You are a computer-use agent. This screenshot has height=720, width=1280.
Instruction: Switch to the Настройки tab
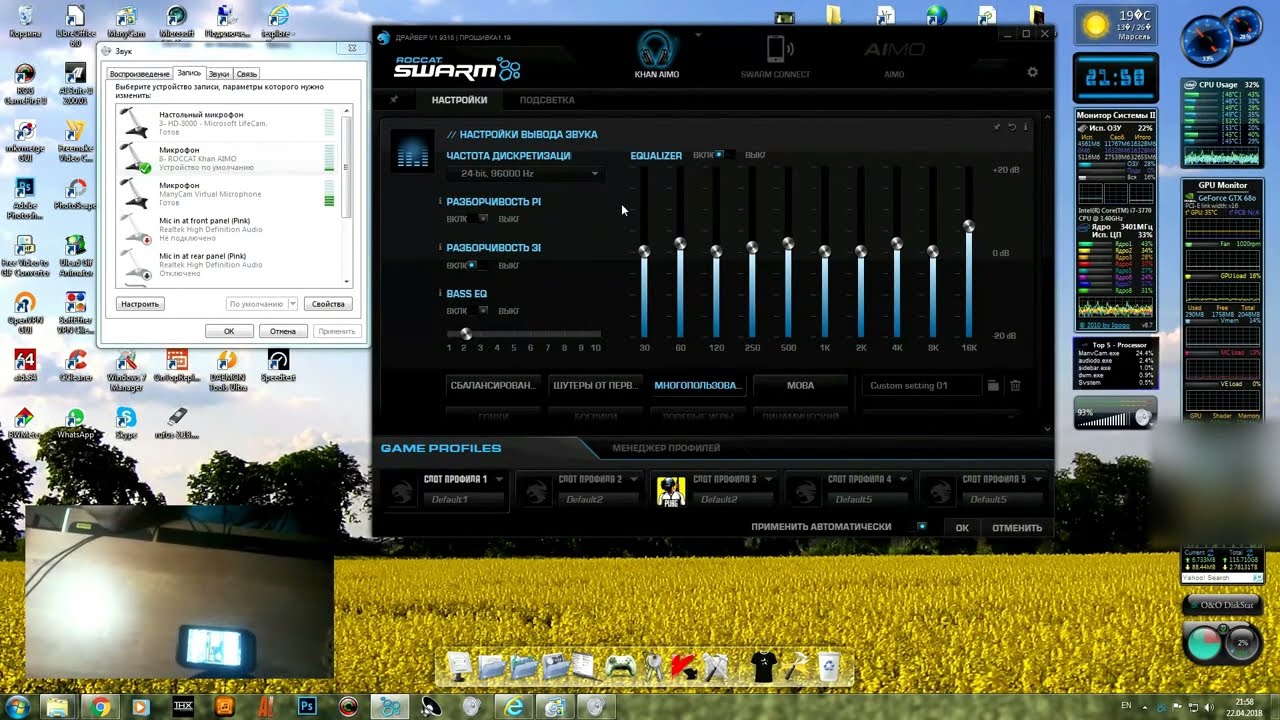click(459, 100)
